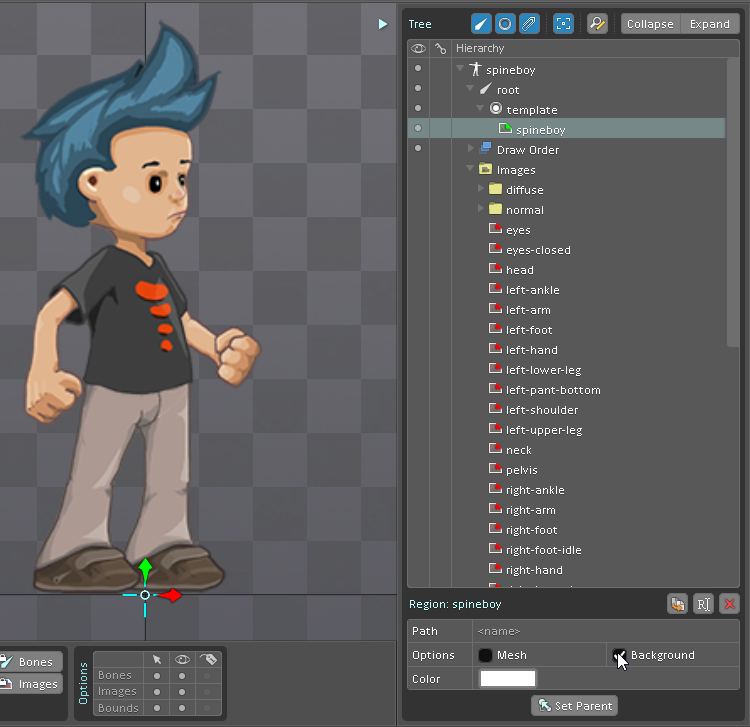The width and height of the screenshot is (750, 727).
Task: Click the yellow normal folder icon
Action: (496, 209)
